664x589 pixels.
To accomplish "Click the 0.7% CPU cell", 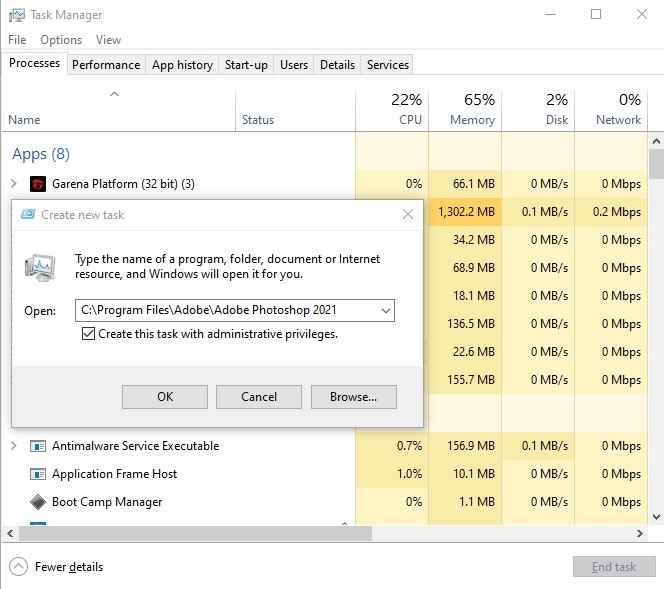I will (392, 445).
